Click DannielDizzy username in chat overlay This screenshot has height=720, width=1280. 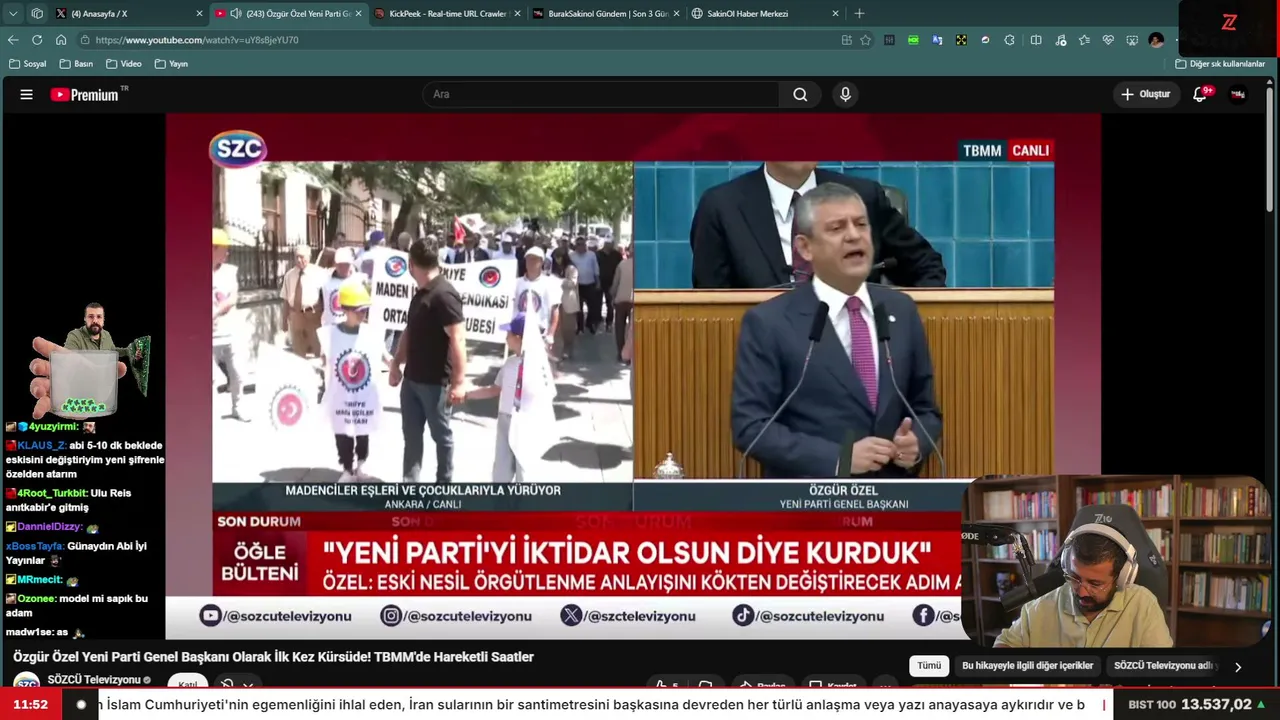(x=49, y=527)
